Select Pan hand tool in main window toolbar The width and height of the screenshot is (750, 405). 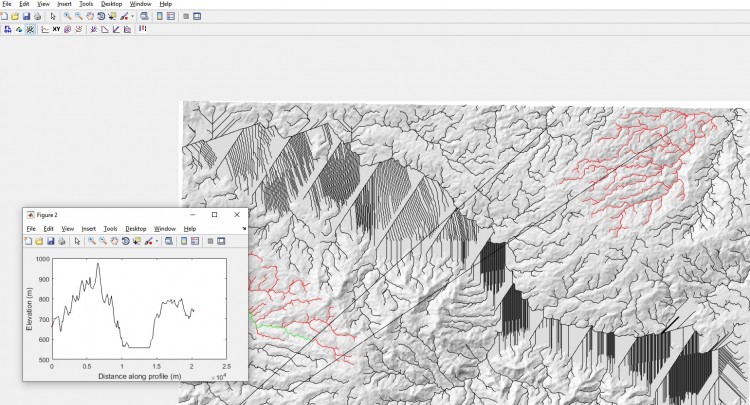point(90,16)
